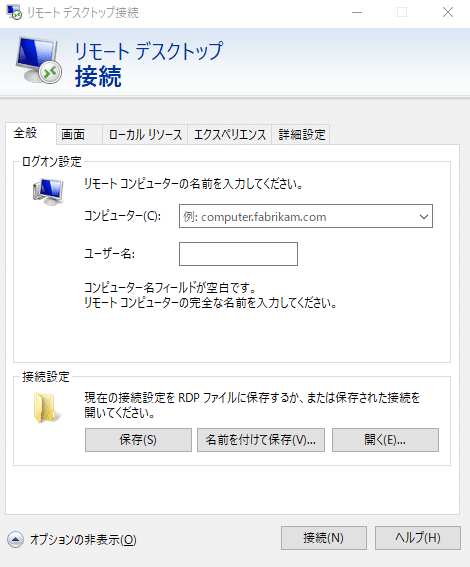
Task: Open the 画面 tab
Action: pyautogui.click(x=79, y=135)
